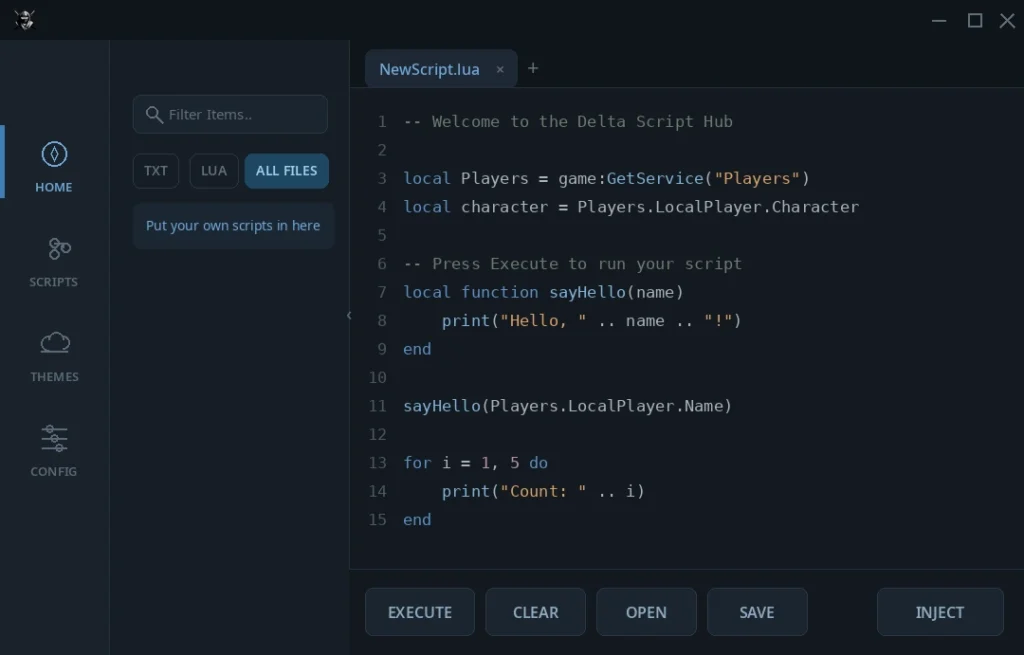
Task: Save the script with SAVE button
Action: [757, 612]
